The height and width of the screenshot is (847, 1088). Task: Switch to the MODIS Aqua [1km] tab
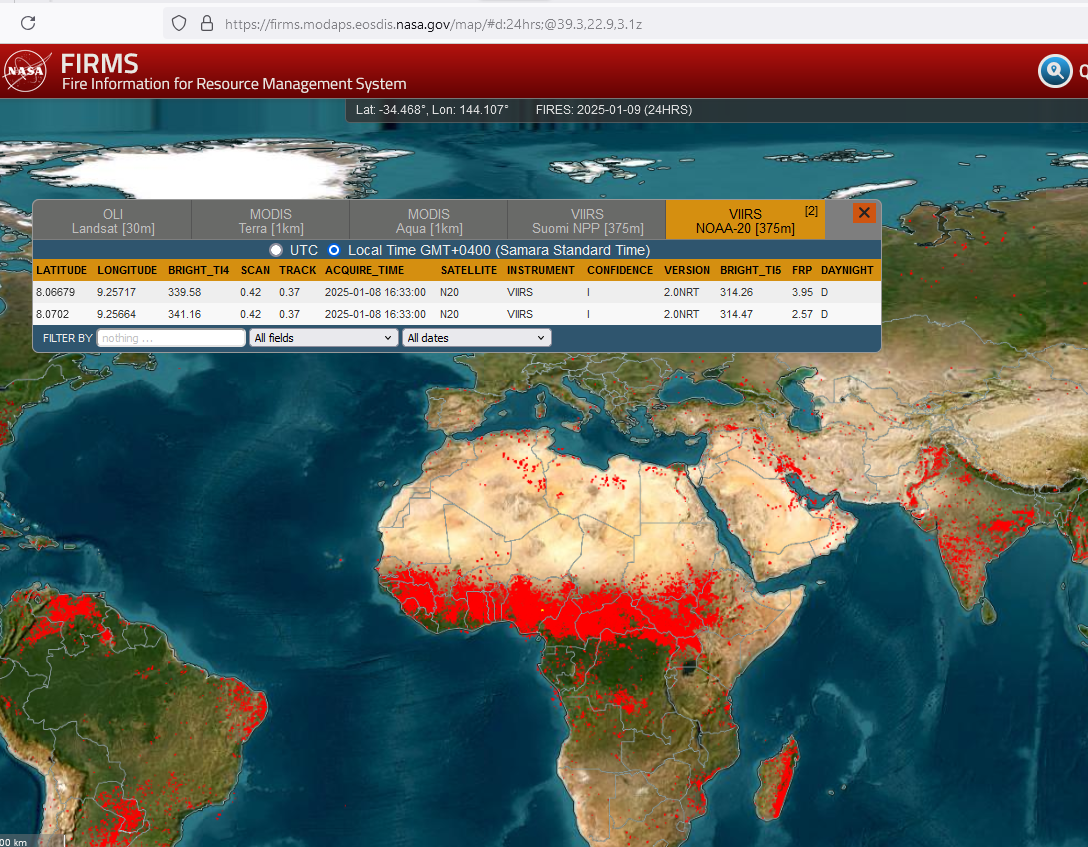pos(429,221)
